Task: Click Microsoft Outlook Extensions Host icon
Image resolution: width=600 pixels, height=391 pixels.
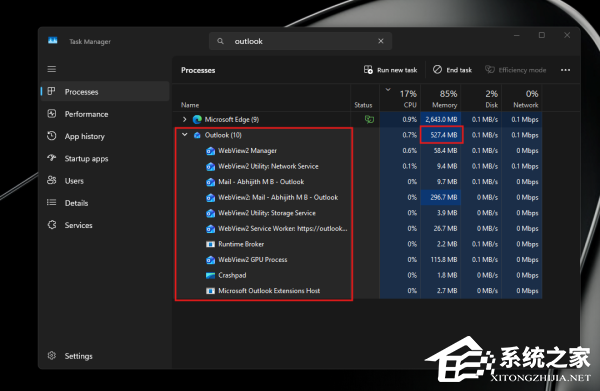Action: point(210,291)
